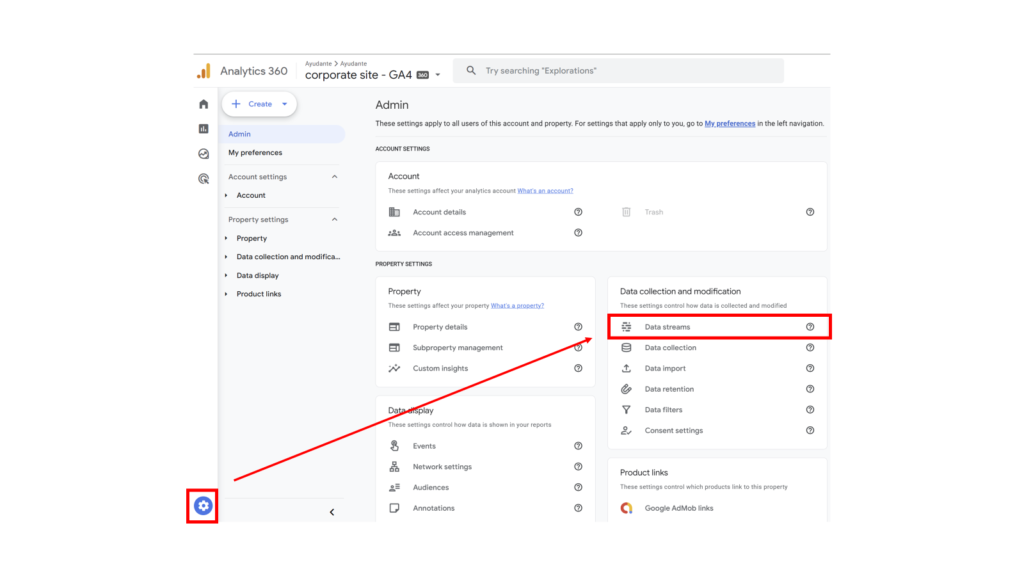This screenshot has width=1024, height=576.
Task: Open Annotations settings
Action: click(434, 508)
